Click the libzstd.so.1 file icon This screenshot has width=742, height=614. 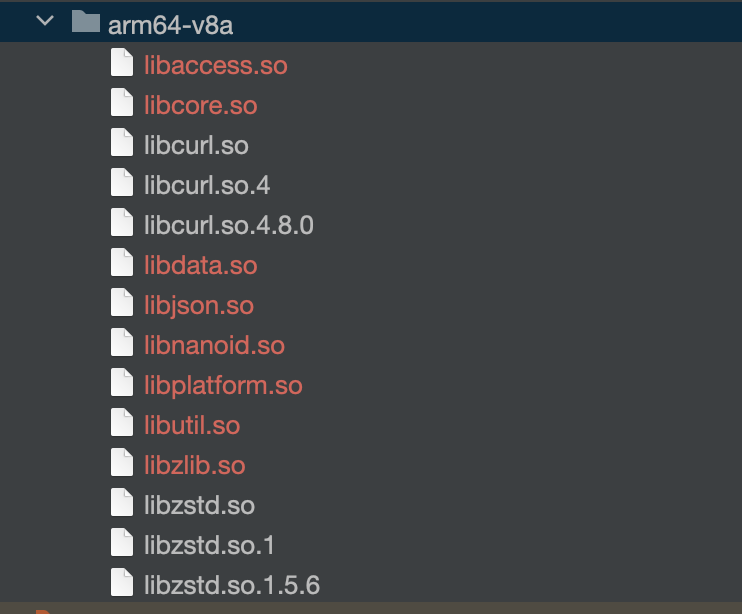click(x=122, y=545)
